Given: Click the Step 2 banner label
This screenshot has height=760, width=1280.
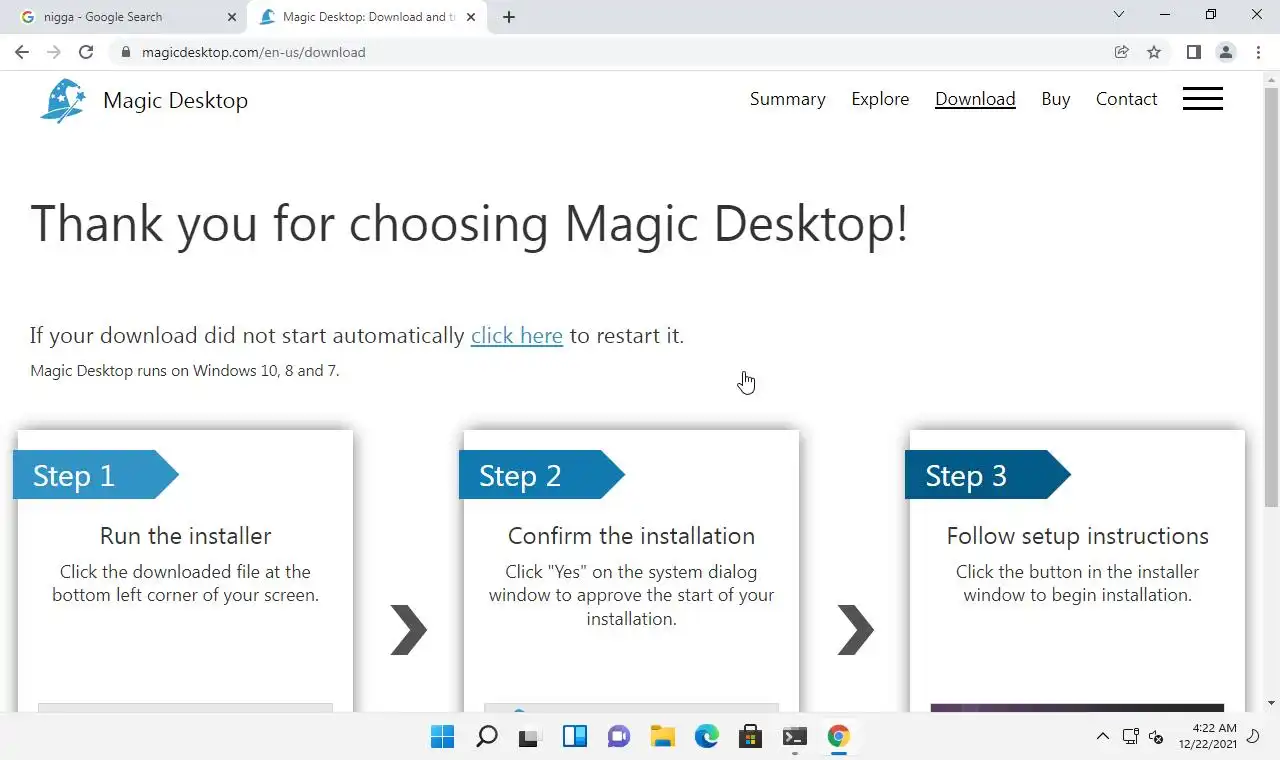Looking at the screenshot, I should click(541, 475).
